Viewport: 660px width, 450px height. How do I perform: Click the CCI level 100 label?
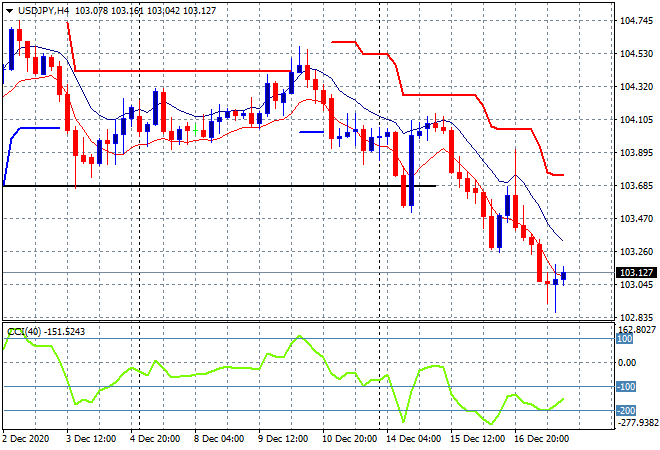coord(625,339)
